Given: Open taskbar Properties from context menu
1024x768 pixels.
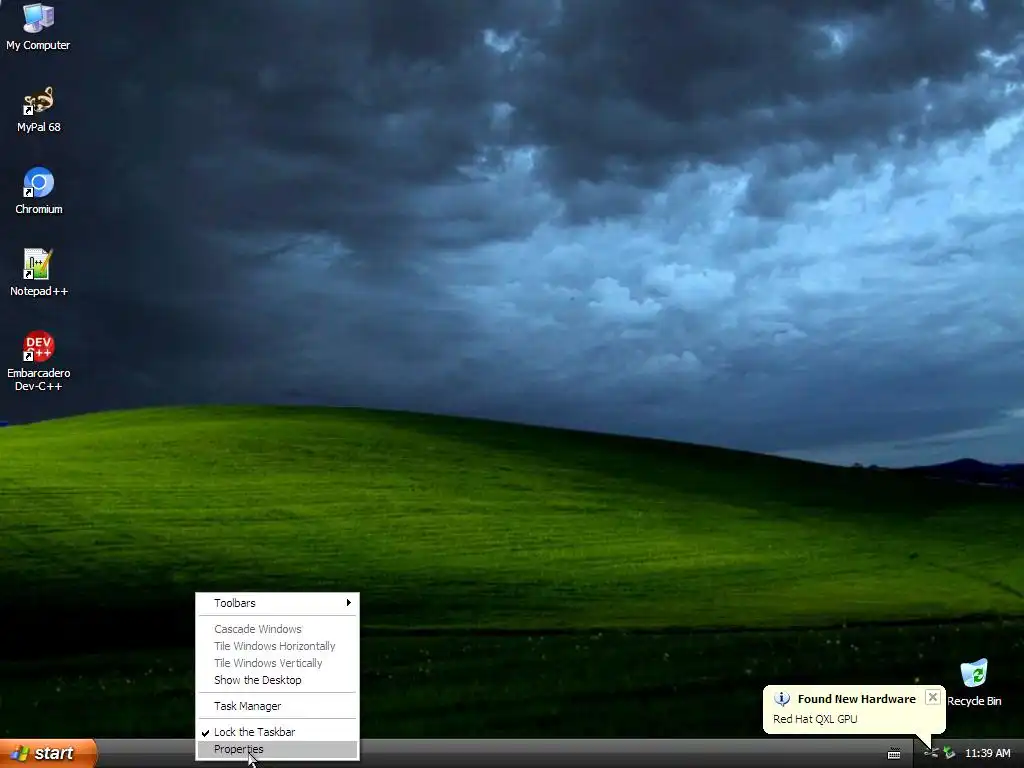Looking at the screenshot, I should point(278,749).
